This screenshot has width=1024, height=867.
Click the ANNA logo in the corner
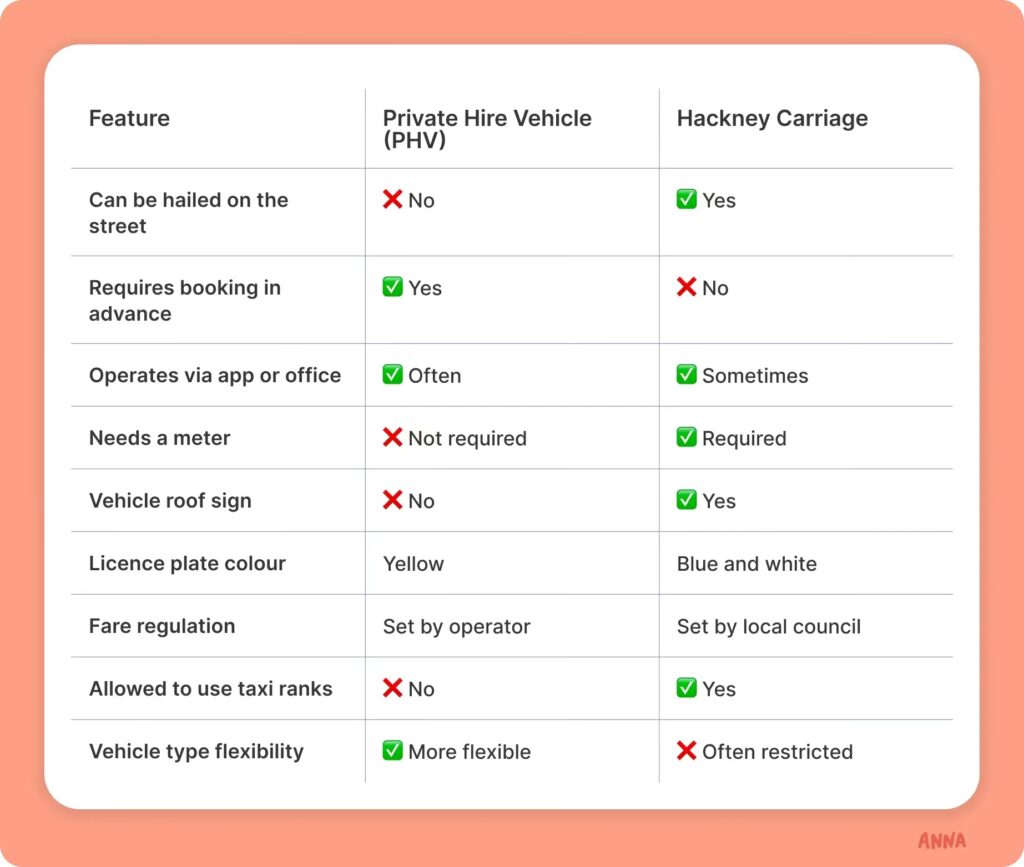(x=942, y=841)
